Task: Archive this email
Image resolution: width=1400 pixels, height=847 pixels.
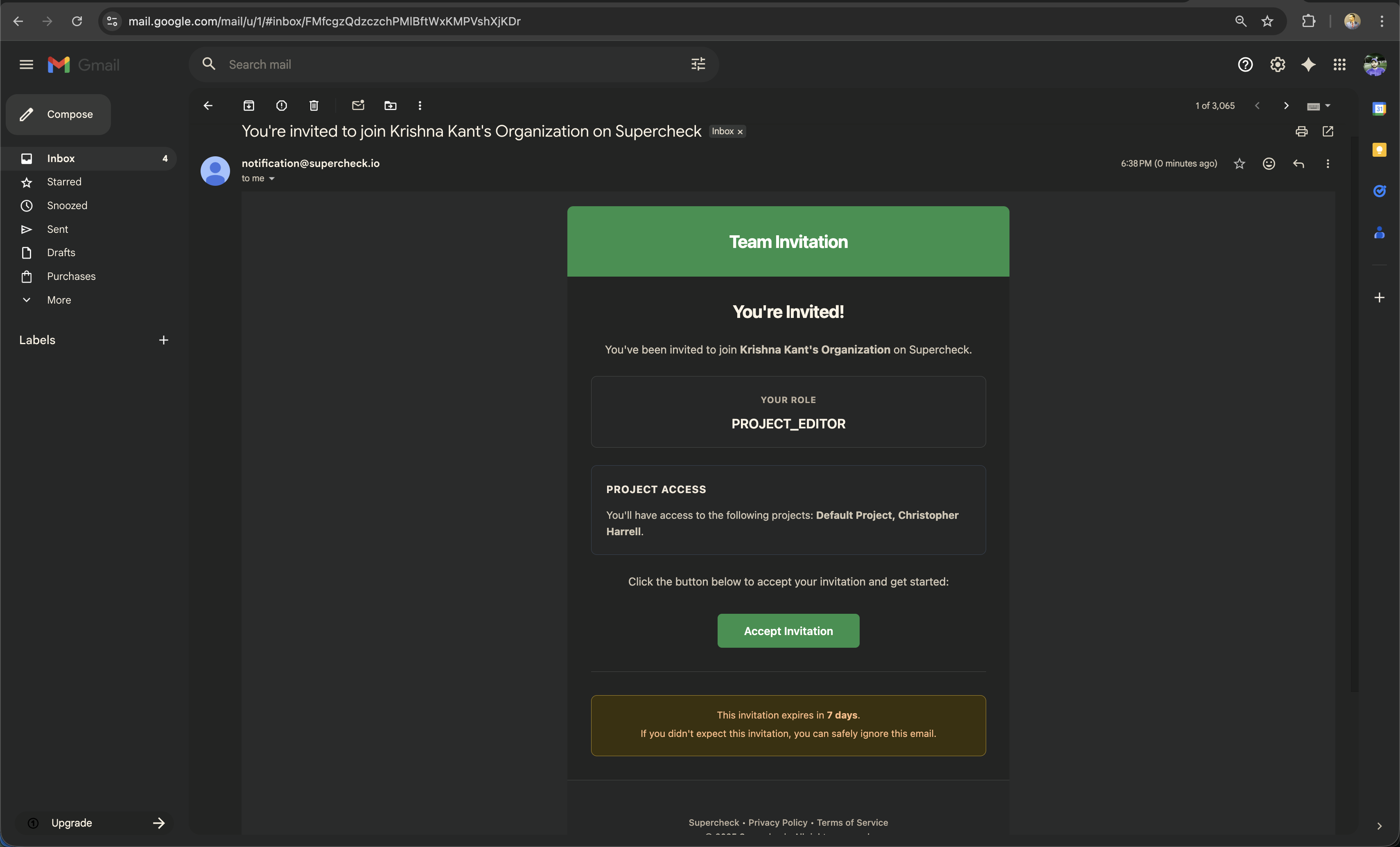Action: click(248, 106)
